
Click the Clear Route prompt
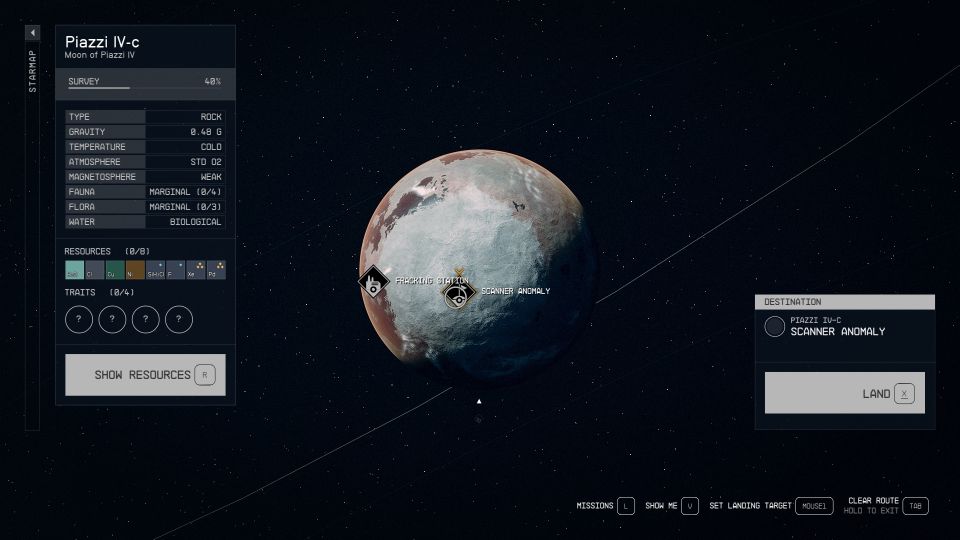tap(874, 500)
